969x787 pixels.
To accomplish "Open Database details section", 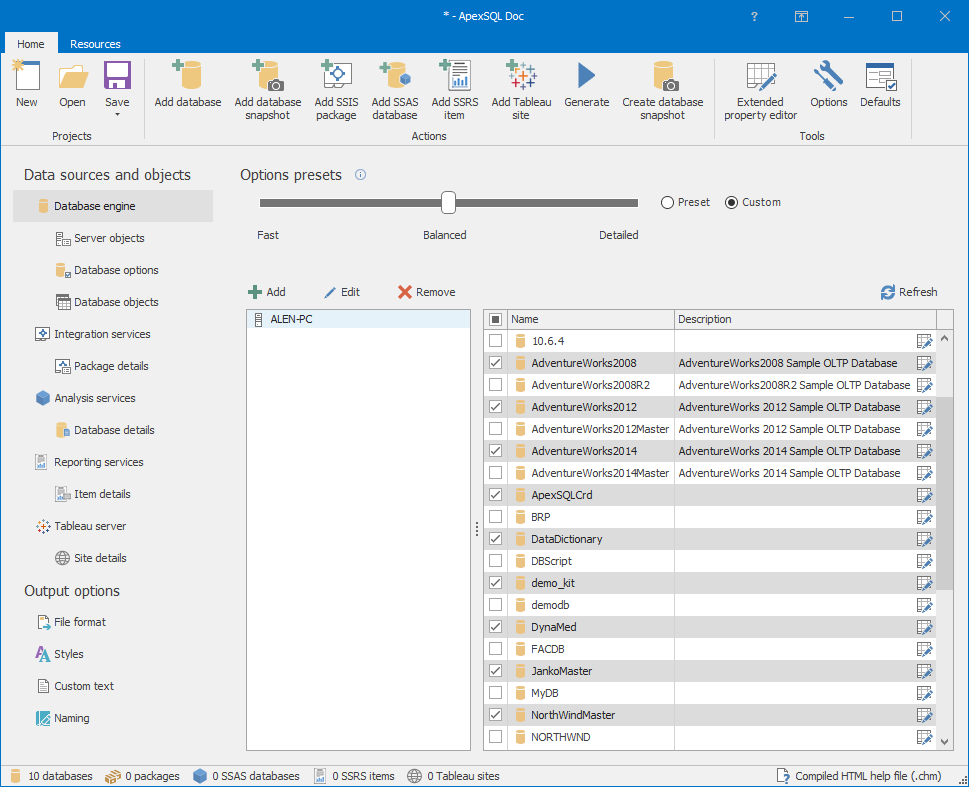I will [x=105, y=430].
